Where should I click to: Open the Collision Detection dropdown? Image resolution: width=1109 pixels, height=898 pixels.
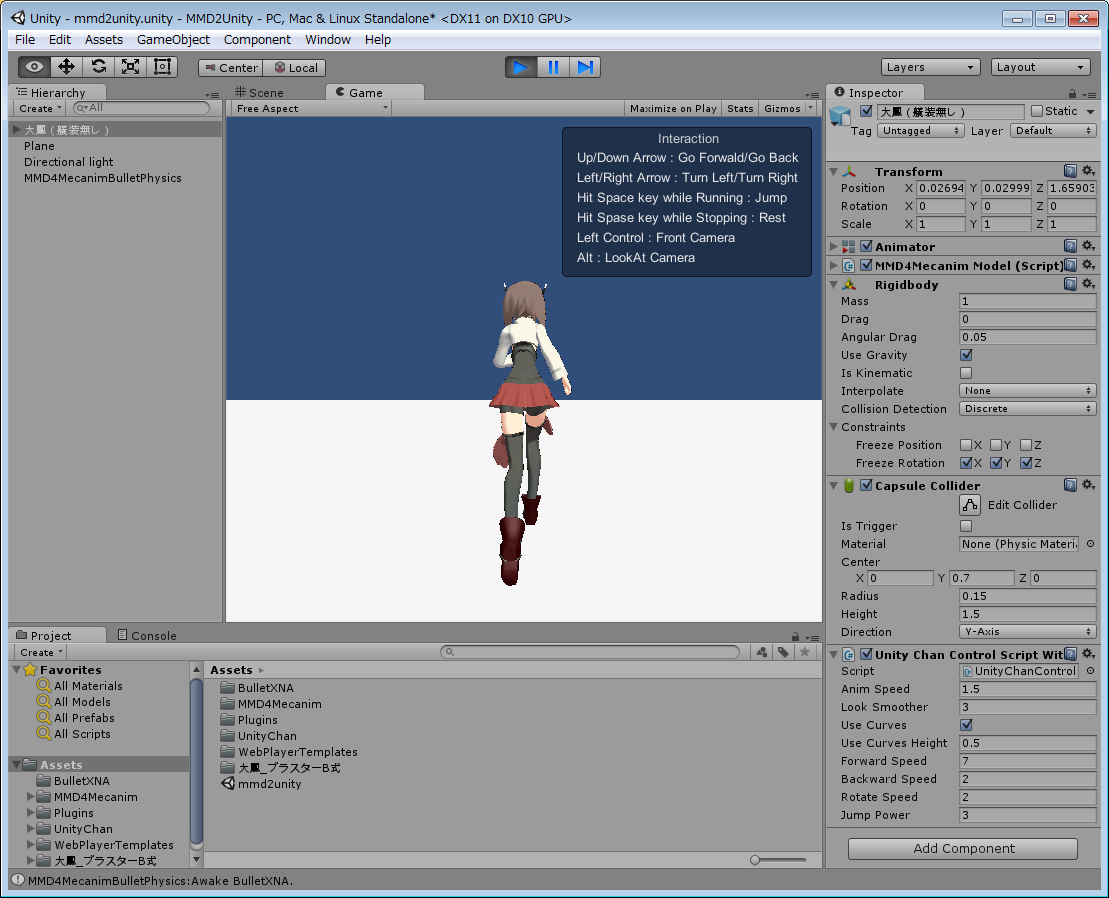point(1028,409)
